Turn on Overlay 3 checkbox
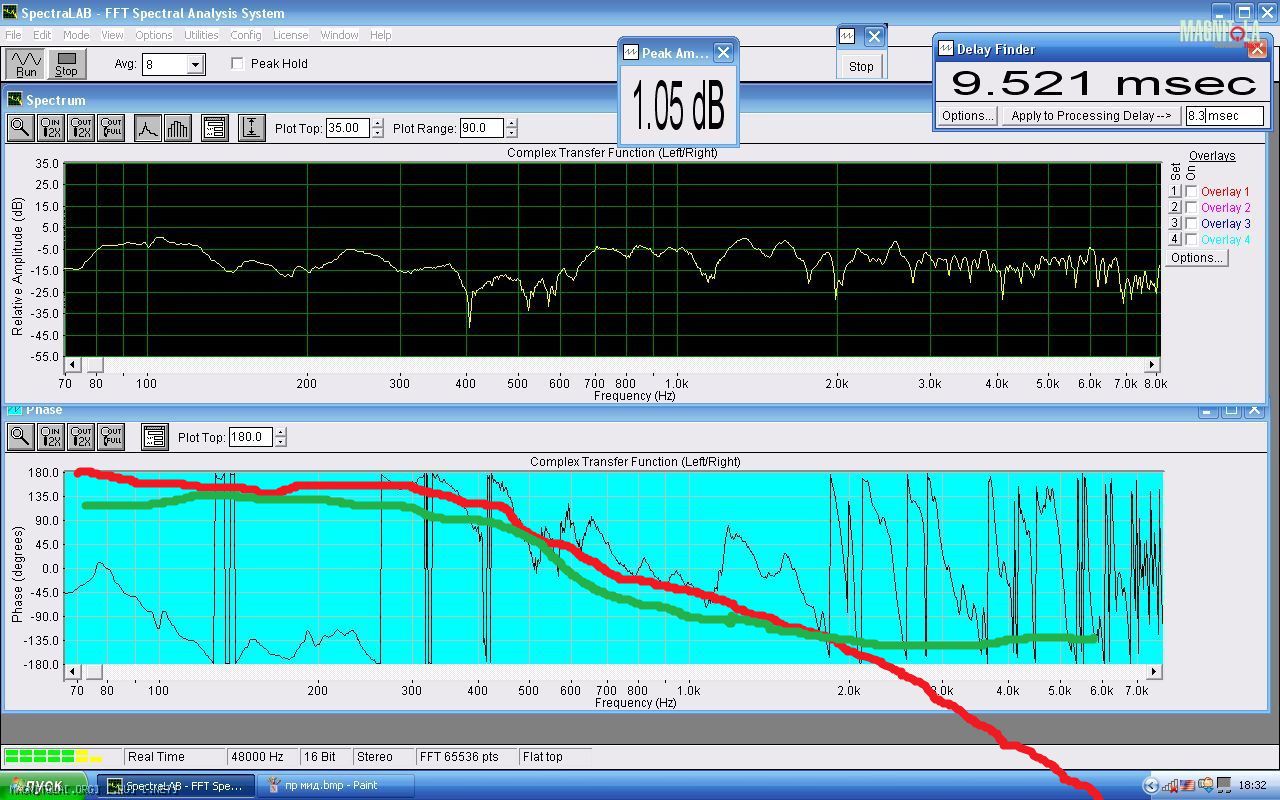The height and width of the screenshot is (800, 1280). tap(1191, 224)
